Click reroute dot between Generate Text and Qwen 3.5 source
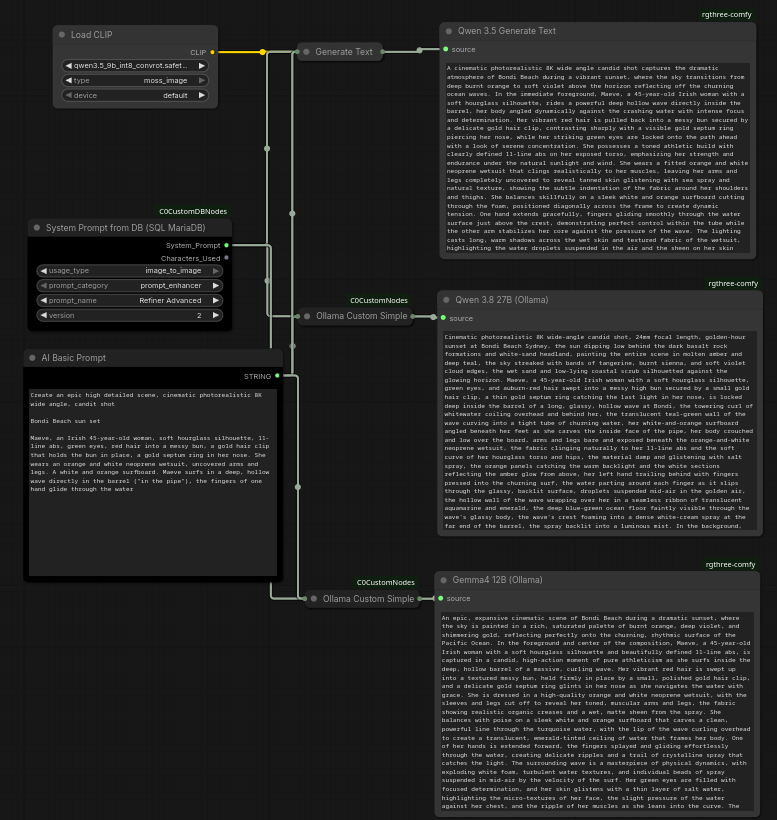Image resolution: width=777 pixels, height=820 pixels. tap(419, 50)
